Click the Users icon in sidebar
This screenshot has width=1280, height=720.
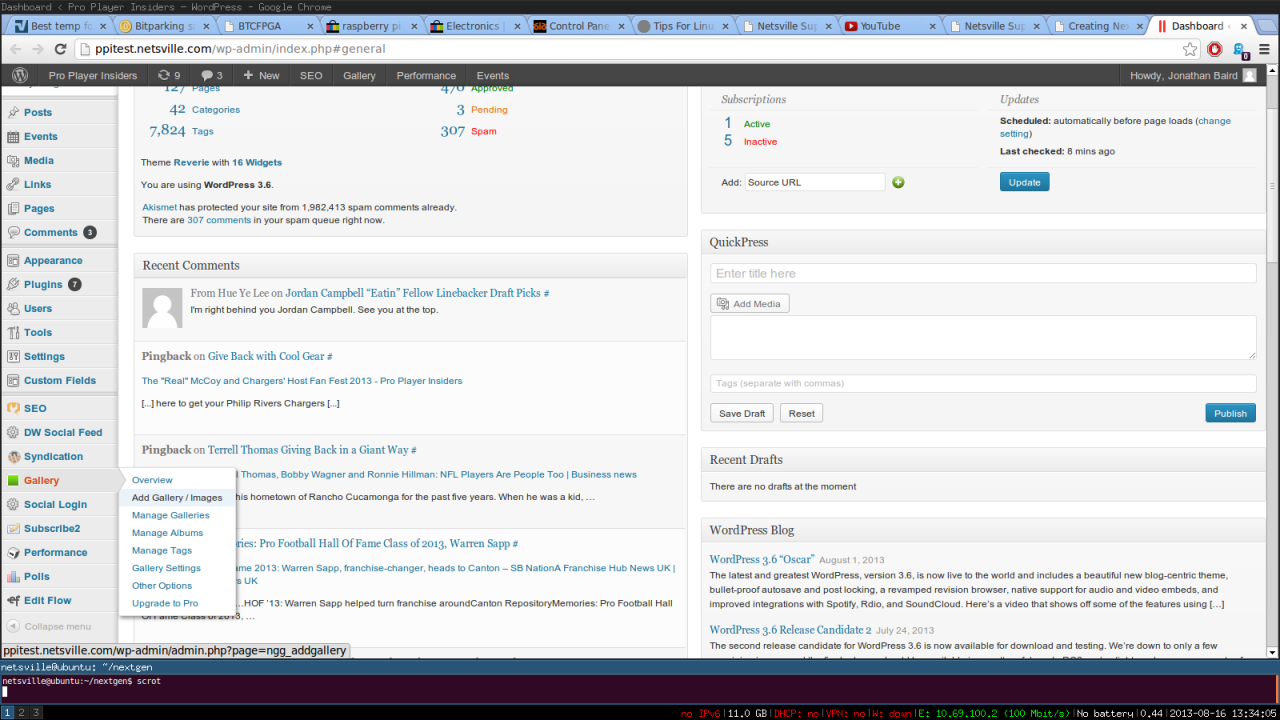[x=13, y=308]
